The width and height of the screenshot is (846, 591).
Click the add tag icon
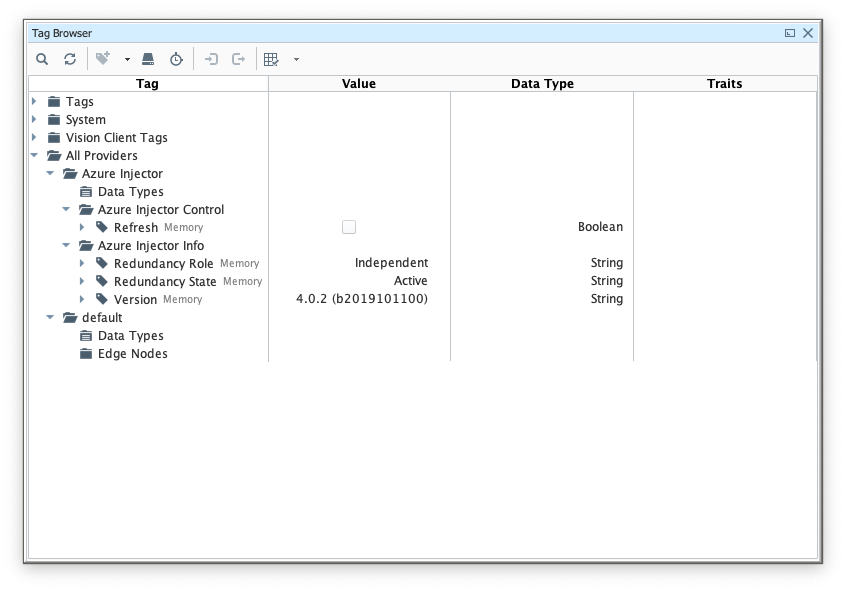point(103,59)
